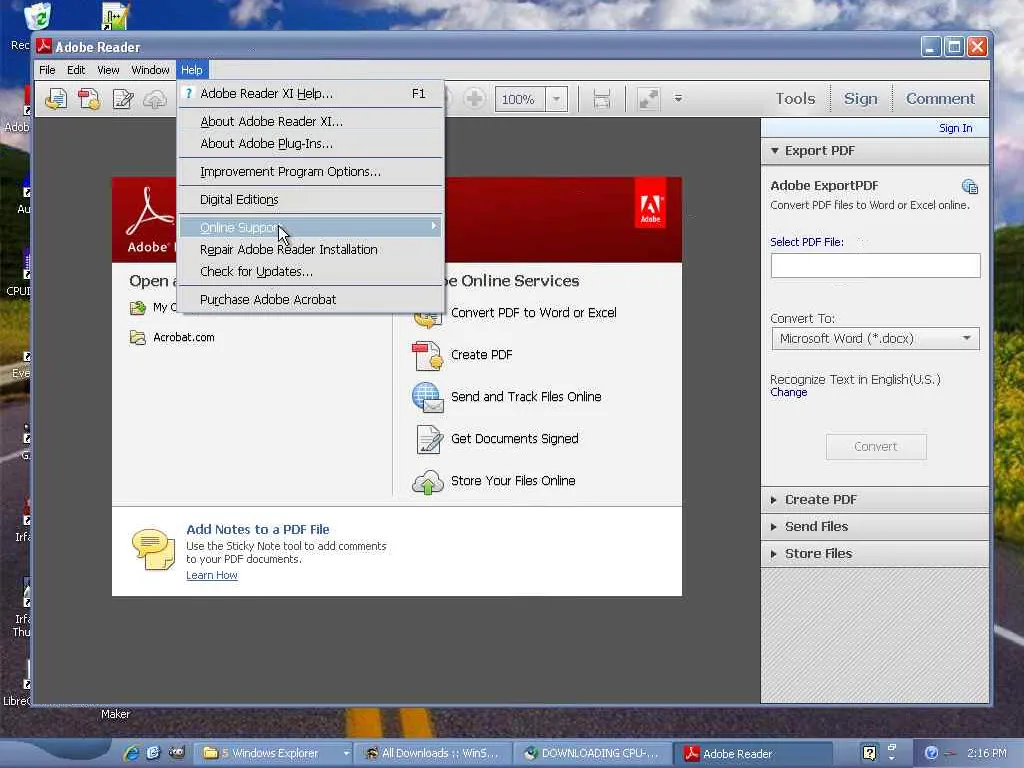Click the Create PDF online toolbar icon
This screenshot has height=768, width=1024.
(89, 99)
